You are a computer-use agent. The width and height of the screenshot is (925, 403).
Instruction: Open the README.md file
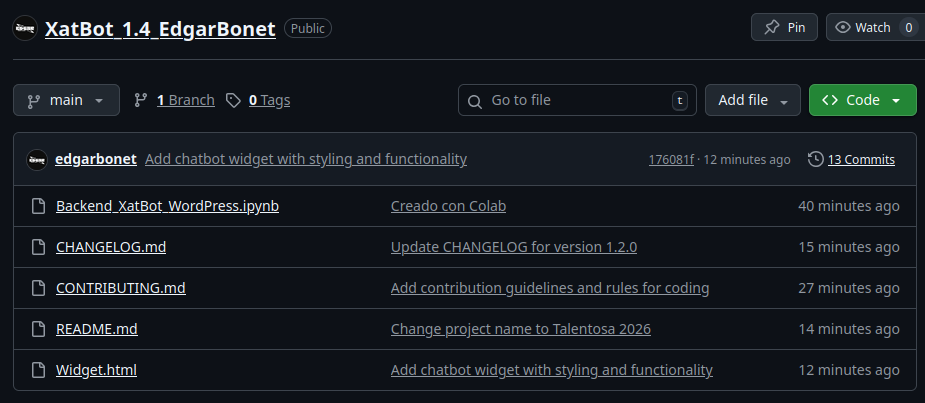(x=97, y=329)
